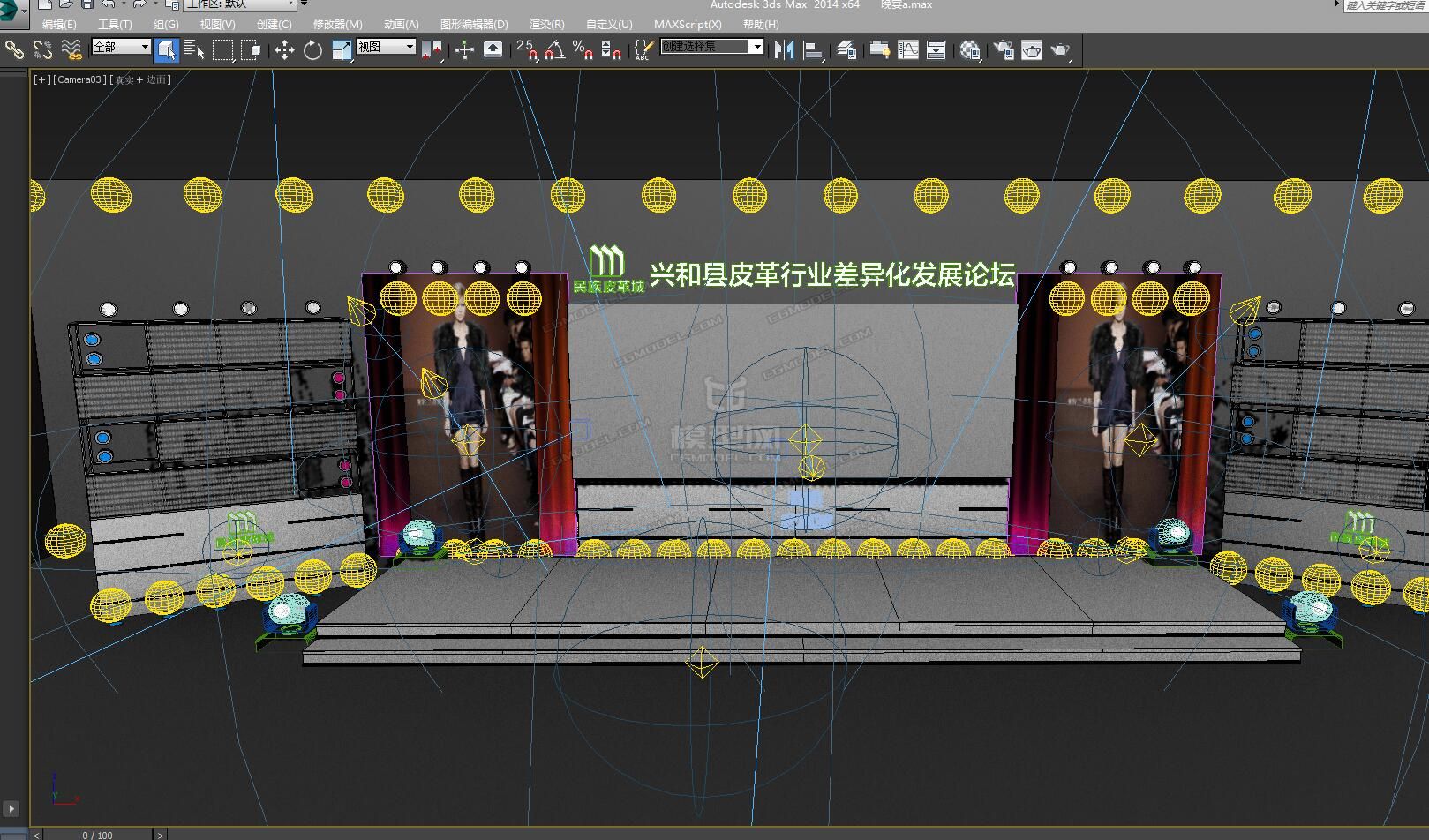Click the Use Pivot Point Center icon

432,50
